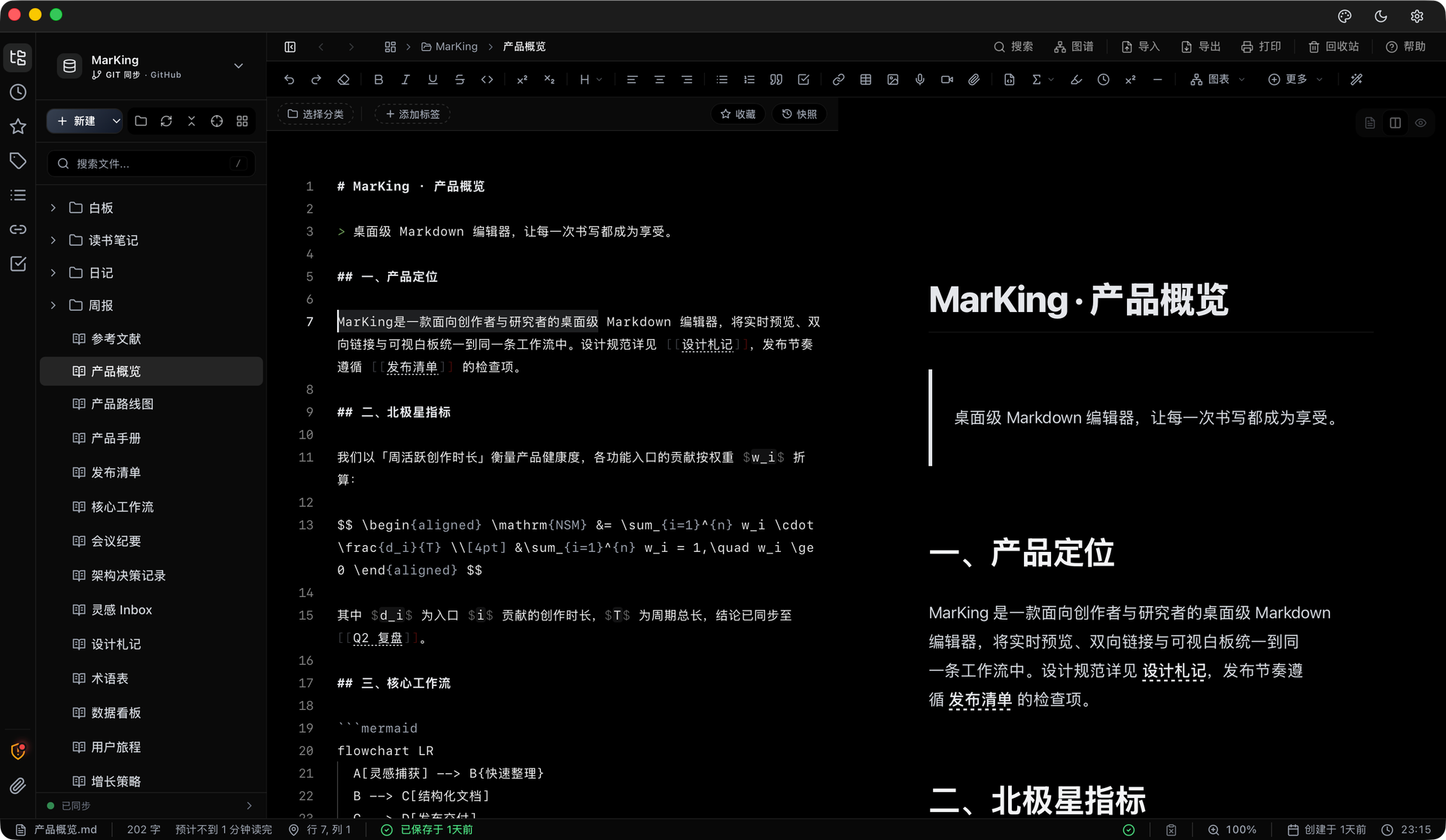
Task: Open recent files in the left sidebar
Action: coord(18,92)
